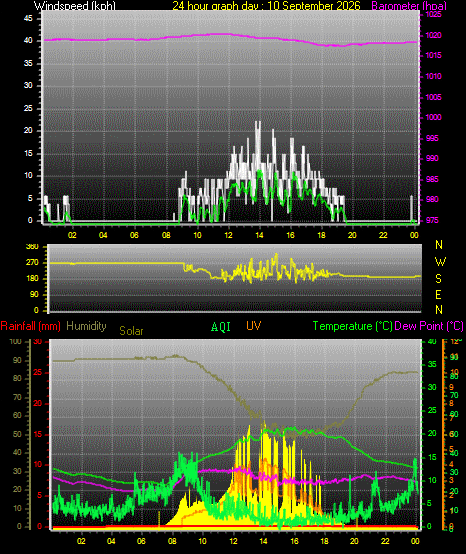The width and height of the screenshot is (466, 554).
Task: Click the 45 value on windspeed axis
Action: coord(28,18)
